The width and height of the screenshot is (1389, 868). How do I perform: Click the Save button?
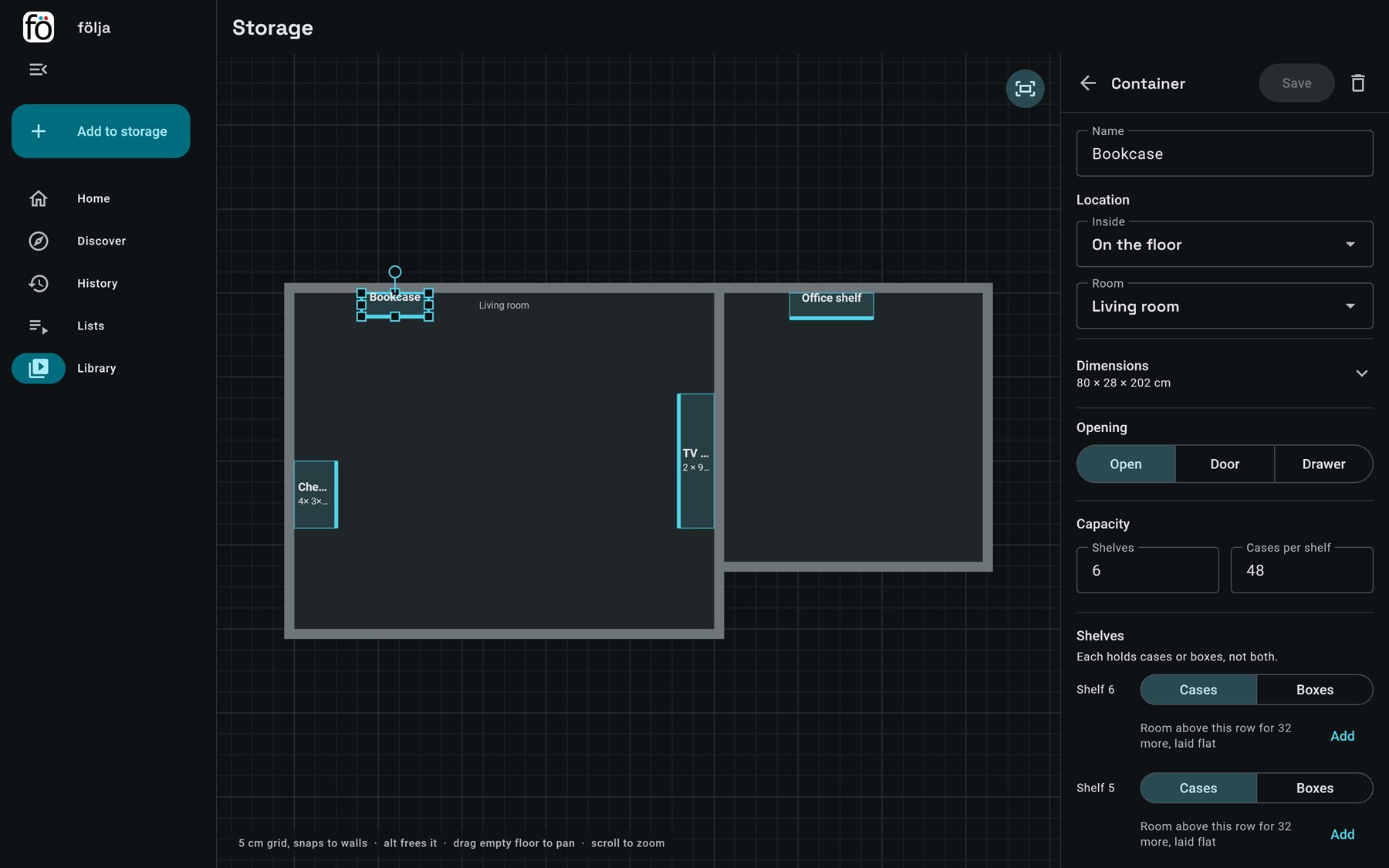(x=1296, y=83)
